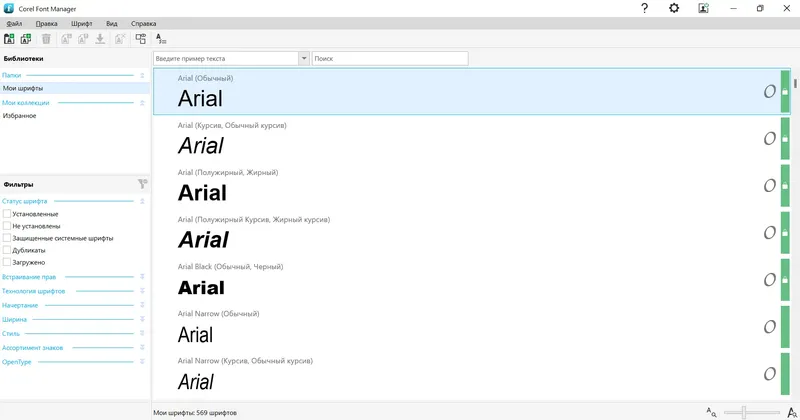Tick the Не установлены checkbox
Image resolution: width=800 pixels, height=420 pixels.
(7, 226)
